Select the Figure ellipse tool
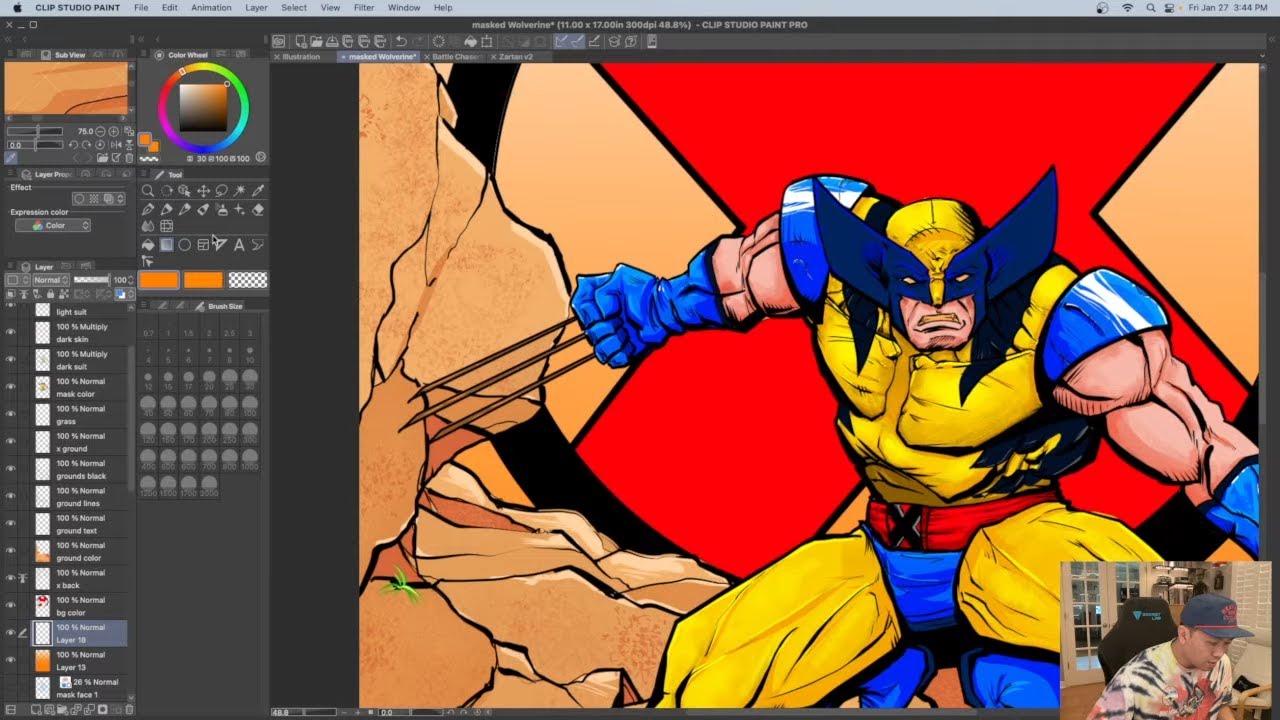 point(185,244)
